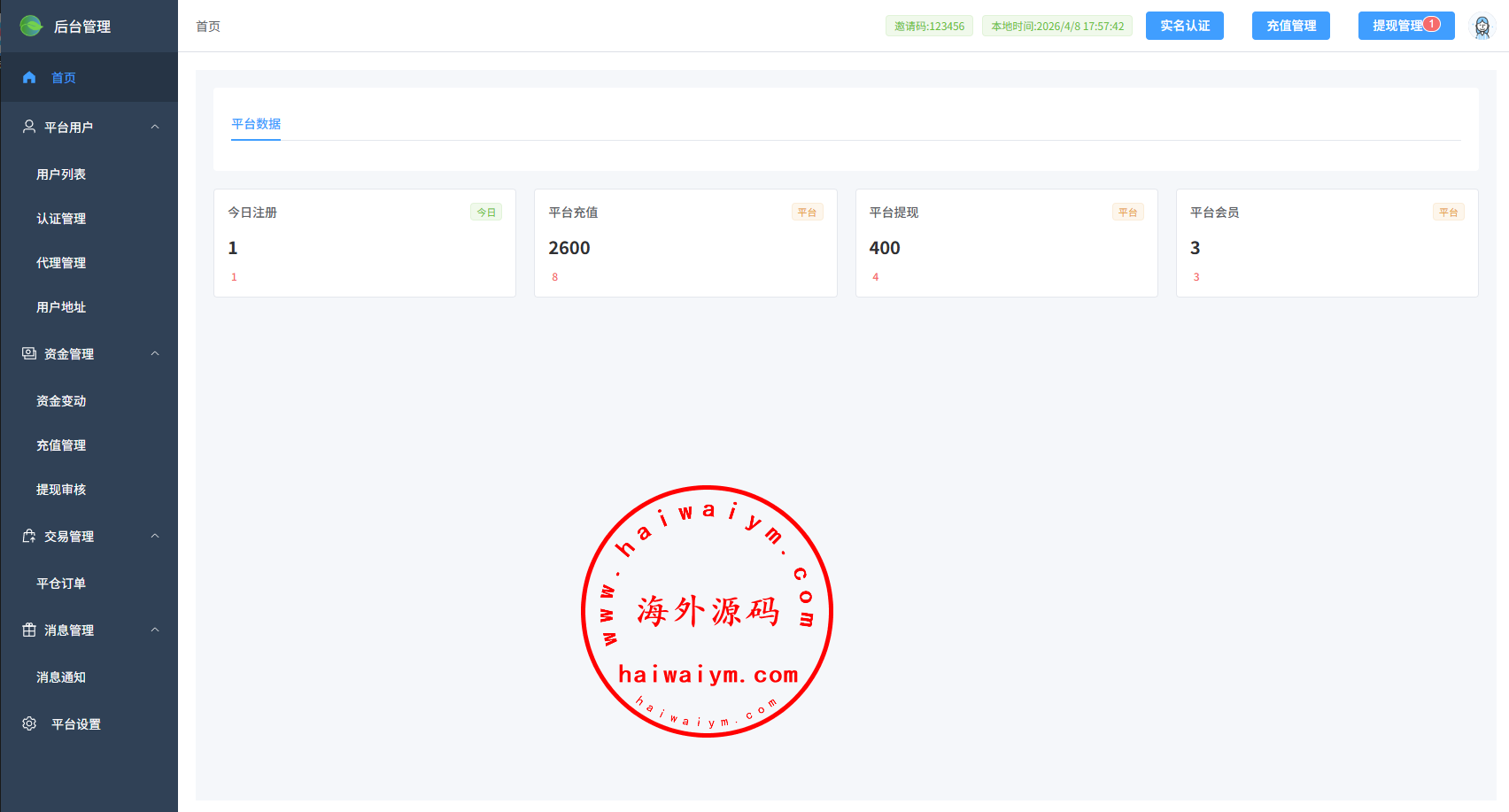Switch to the 平台数据 tab
Viewport: 1509px width, 812px height.
point(256,124)
